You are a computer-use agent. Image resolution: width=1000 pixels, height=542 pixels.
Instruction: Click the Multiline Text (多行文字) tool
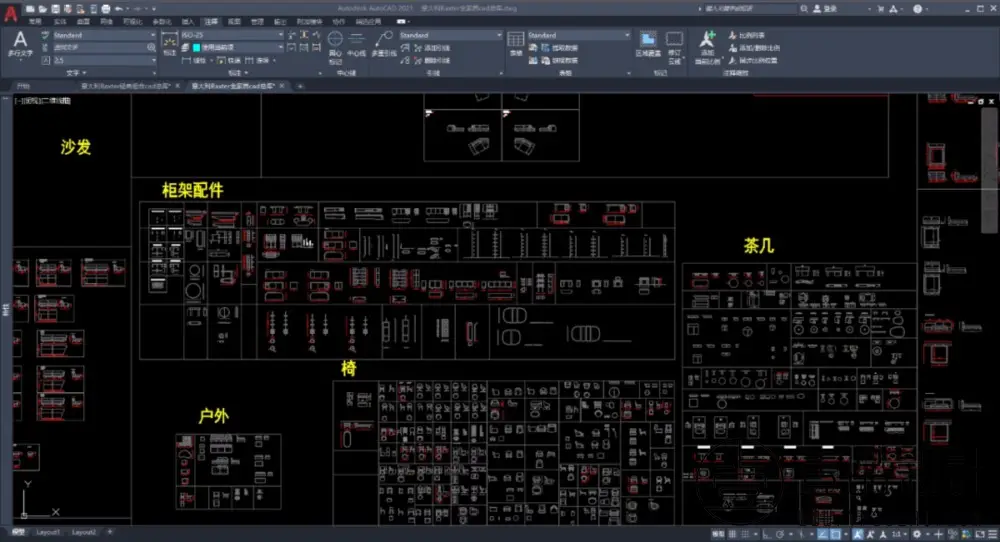20,43
